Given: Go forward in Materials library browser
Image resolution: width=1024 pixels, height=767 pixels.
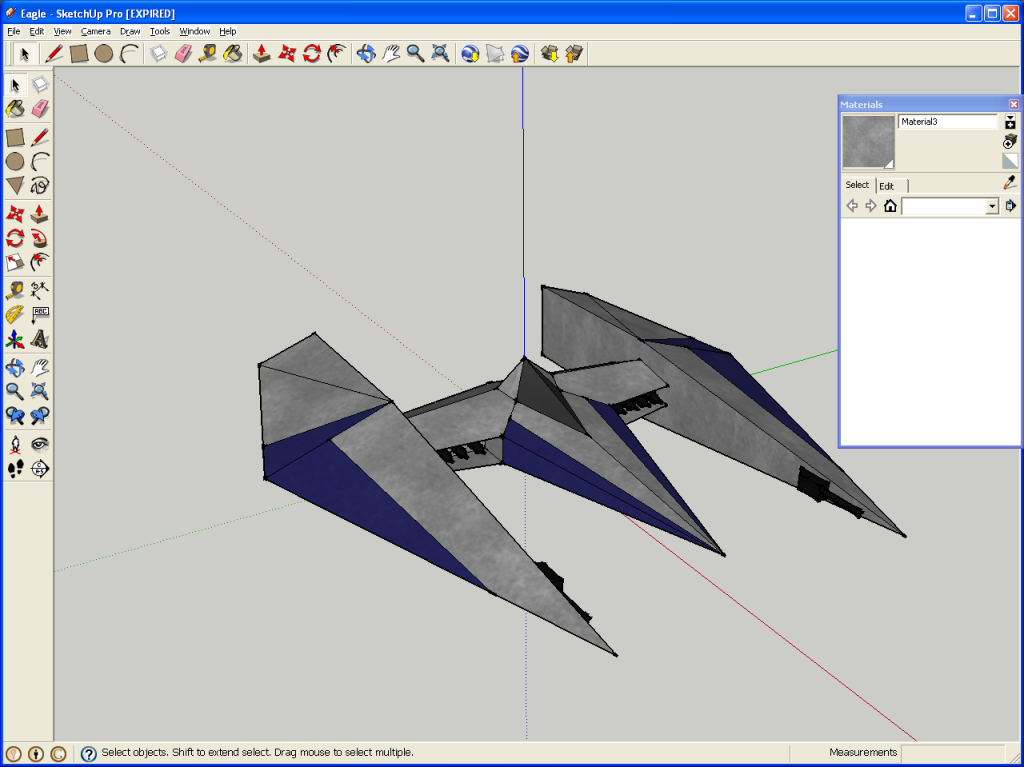Looking at the screenshot, I should 871,206.
